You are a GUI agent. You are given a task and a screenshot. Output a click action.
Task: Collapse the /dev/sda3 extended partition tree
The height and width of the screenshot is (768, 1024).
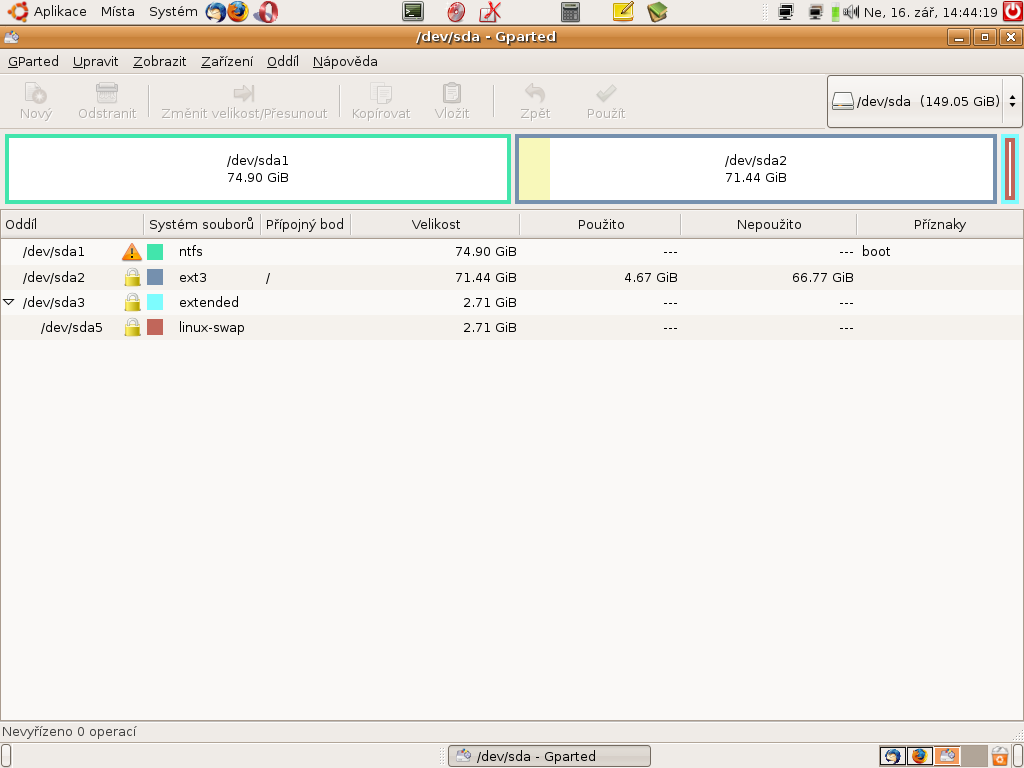click(x=9, y=302)
